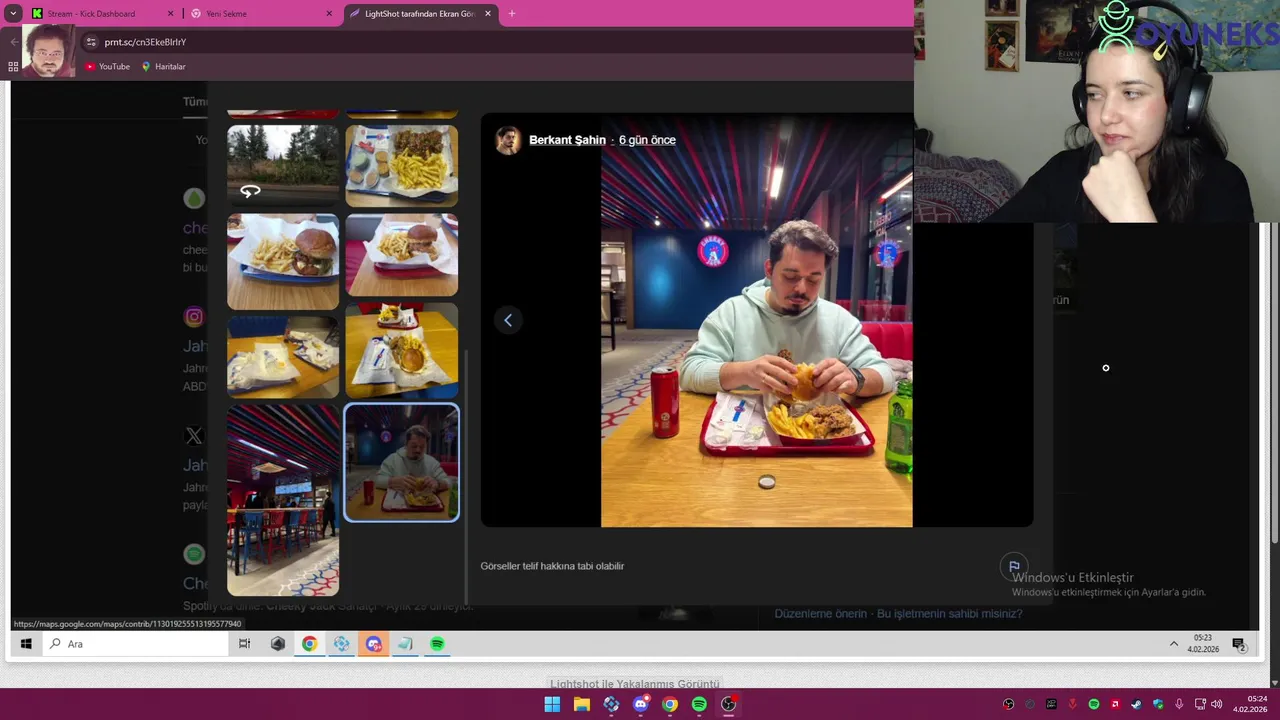Image resolution: width=1280 pixels, height=720 pixels.
Task: Click Spotify icon in captured taskbar
Action: click(437, 644)
